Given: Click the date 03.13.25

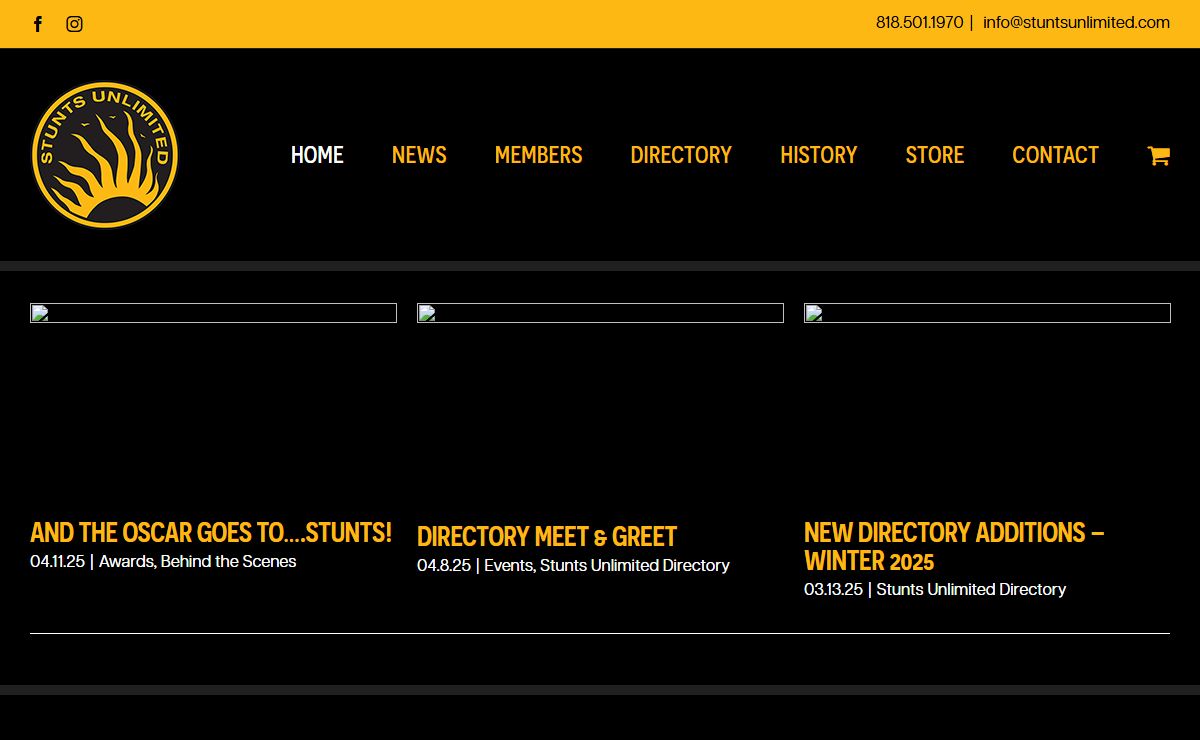Looking at the screenshot, I should pos(833,590).
